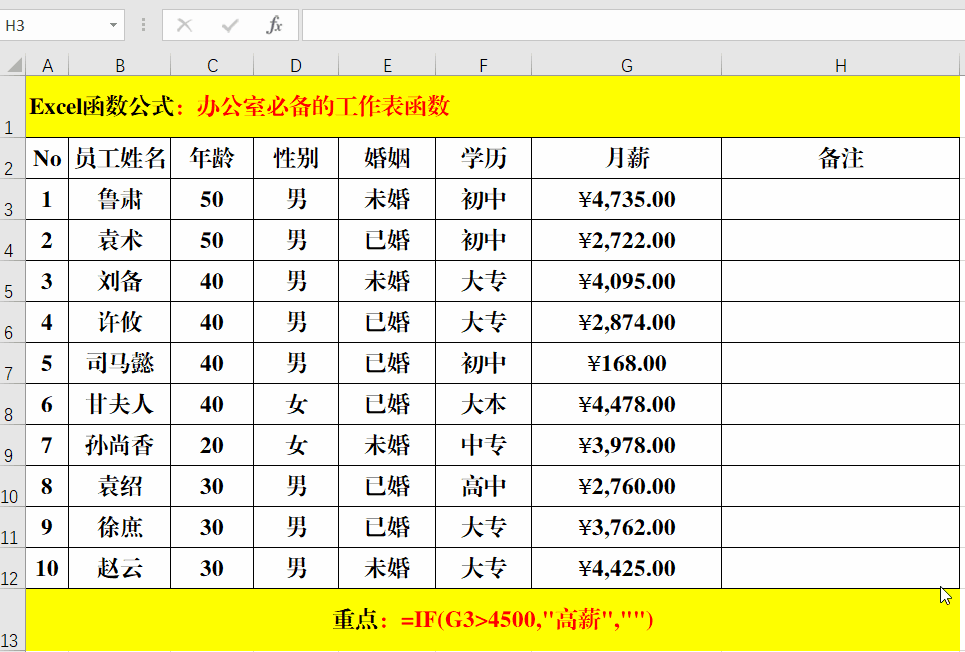Screen dimensions: 965x652
Task: Select row 1 header
Action: click(12, 107)
